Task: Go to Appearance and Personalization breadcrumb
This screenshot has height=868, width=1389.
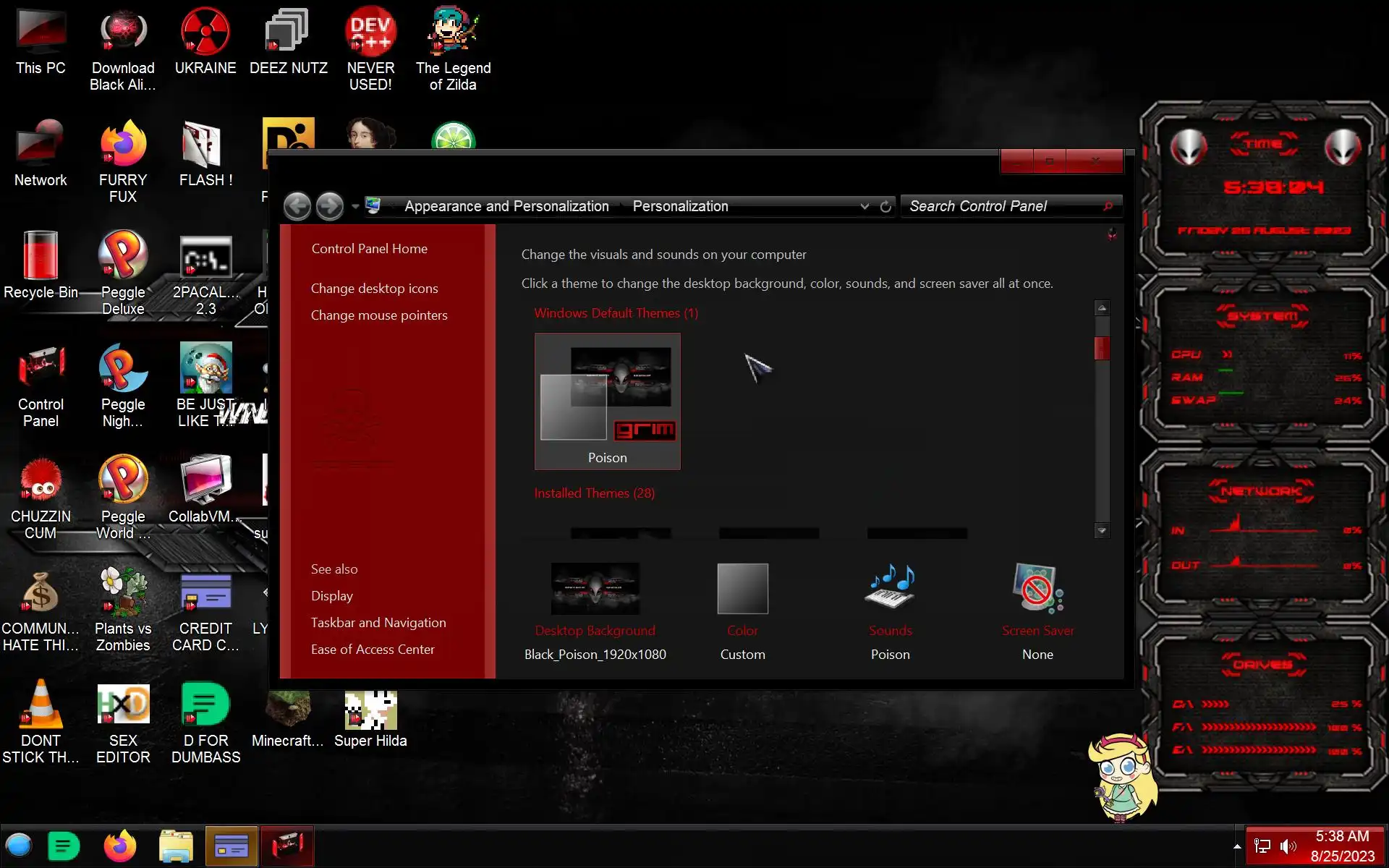Action: pyautogui.click(x=506, y=206)
